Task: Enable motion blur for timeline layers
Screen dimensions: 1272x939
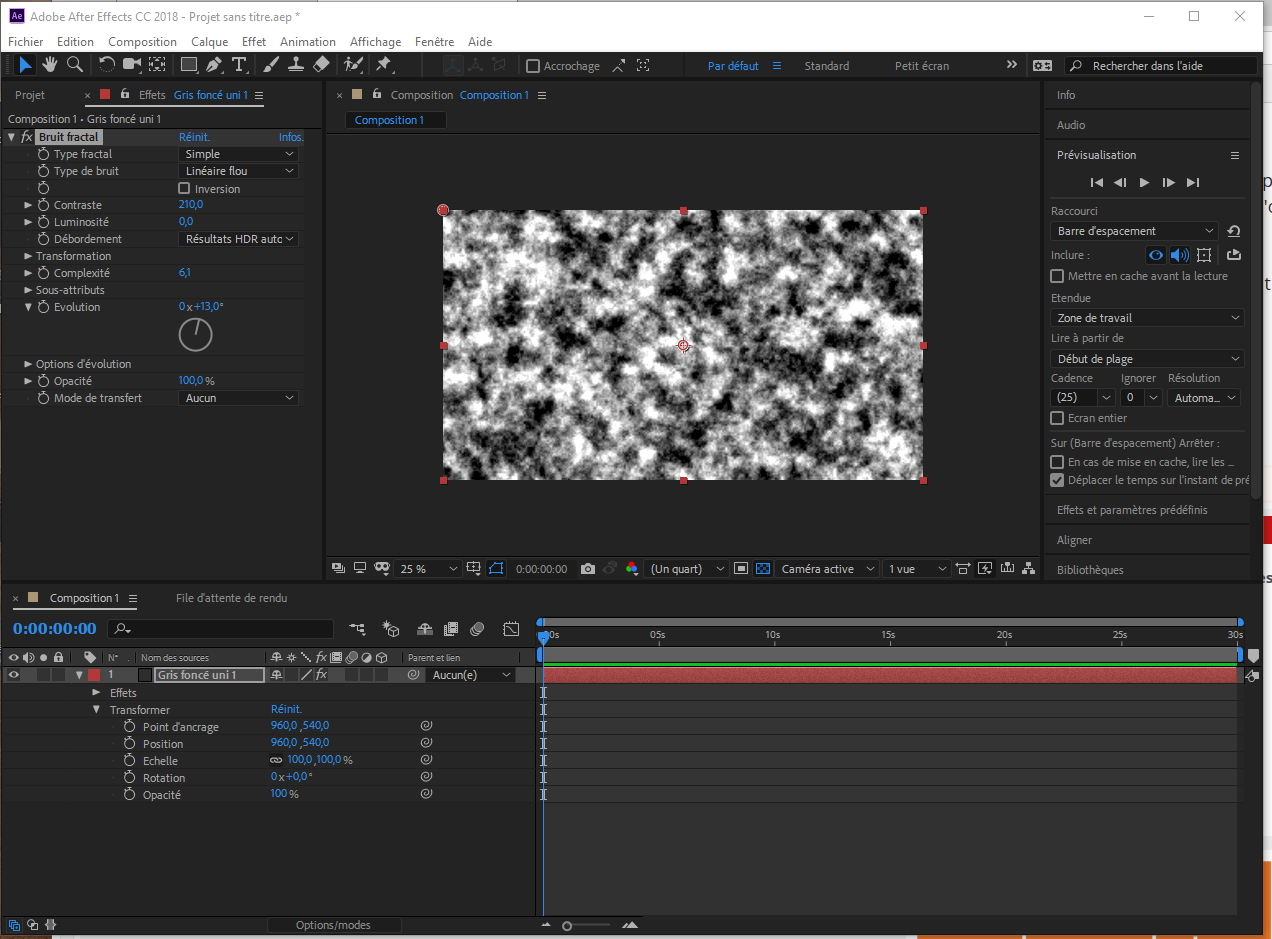Action: click(478, 629)
